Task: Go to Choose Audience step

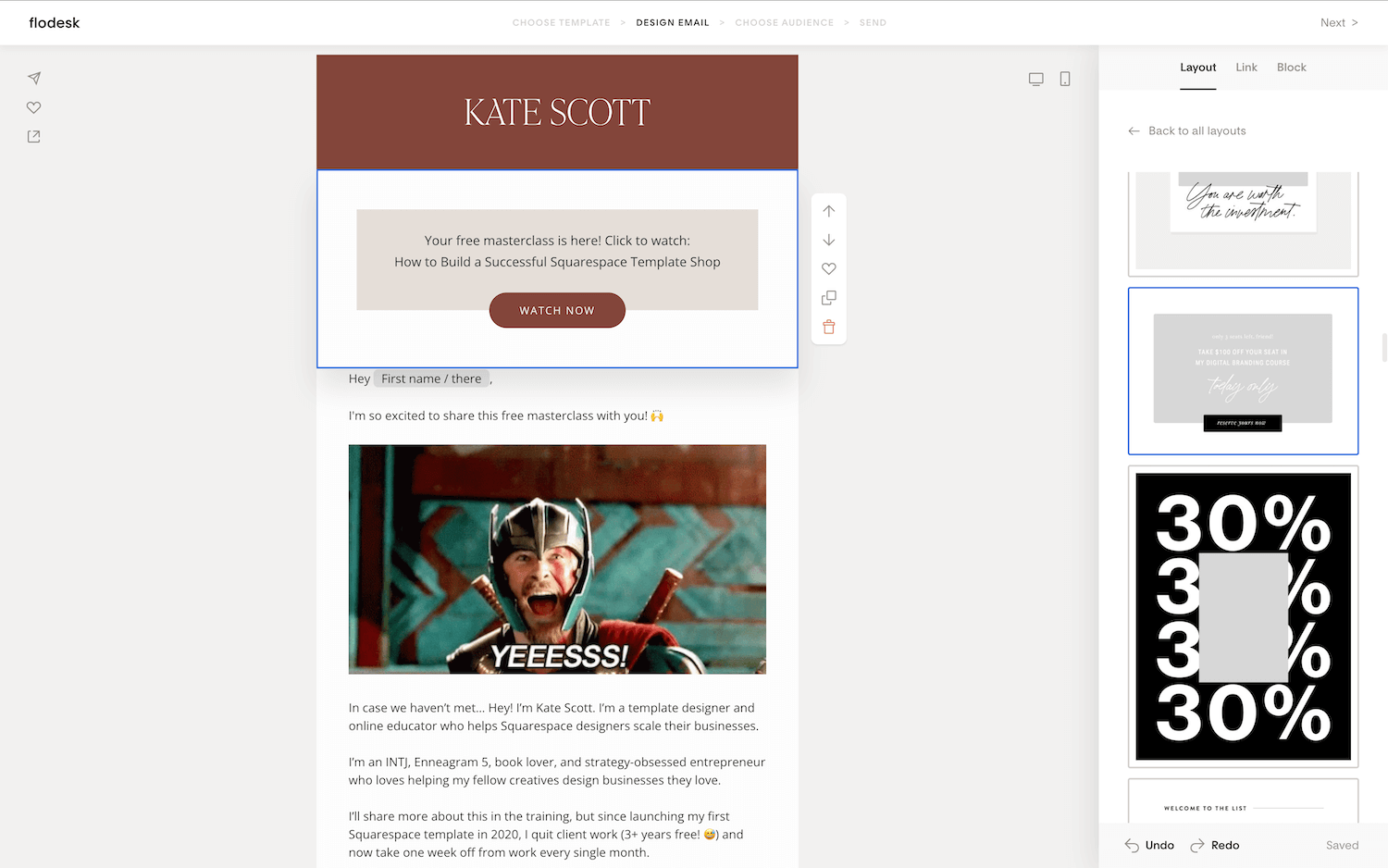Action: click(784, 22)
